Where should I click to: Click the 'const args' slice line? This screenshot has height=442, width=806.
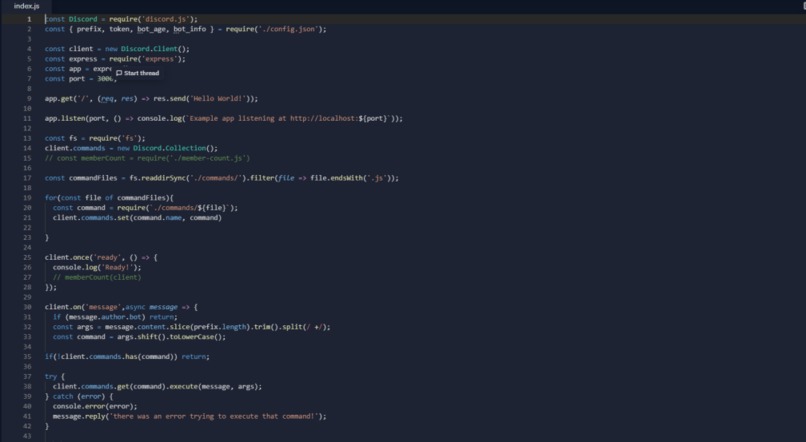coord(192,327)
